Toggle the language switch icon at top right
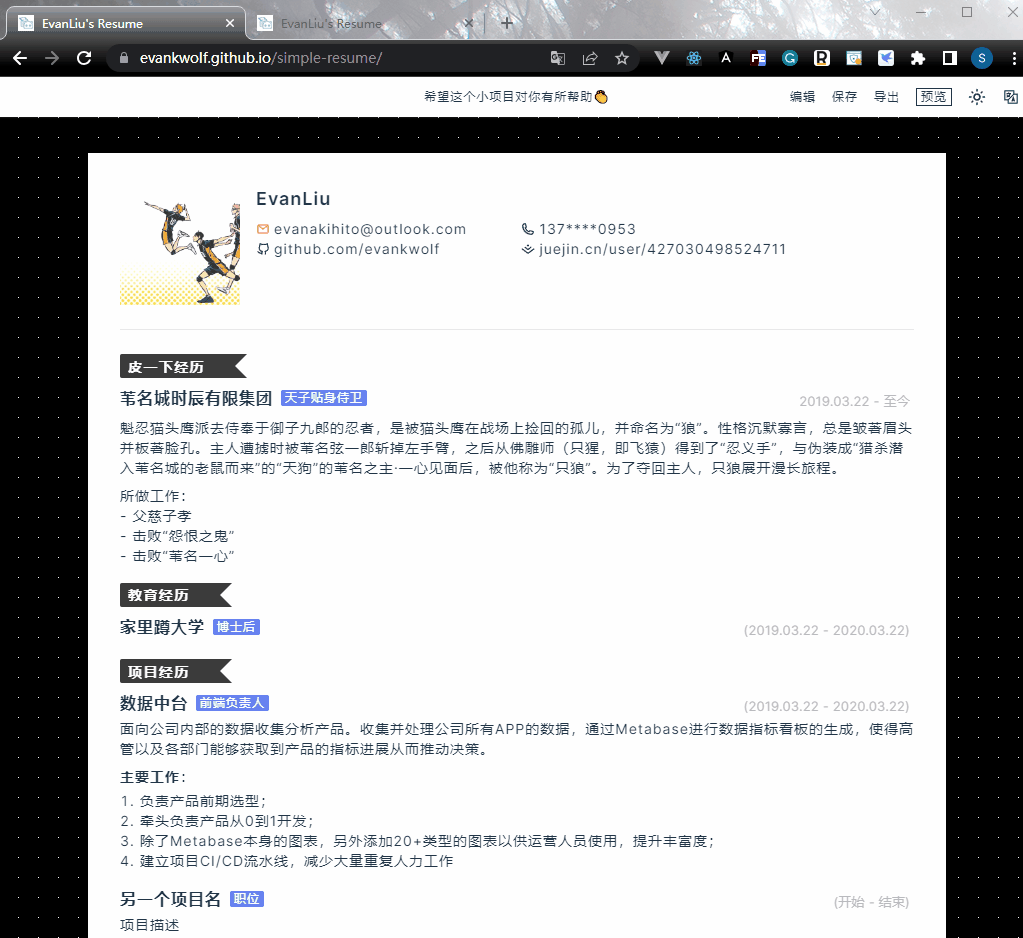Image resolution: width=1023 pixels, height=938 pixels. pyautogui.click(x=1010, y=96)
